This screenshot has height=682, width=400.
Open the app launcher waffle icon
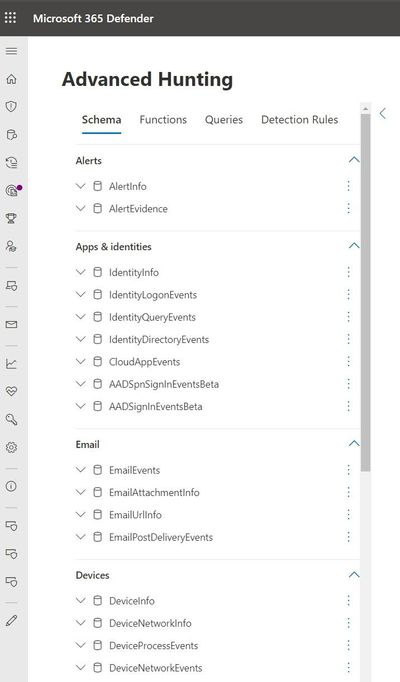[x=10, y=18]
